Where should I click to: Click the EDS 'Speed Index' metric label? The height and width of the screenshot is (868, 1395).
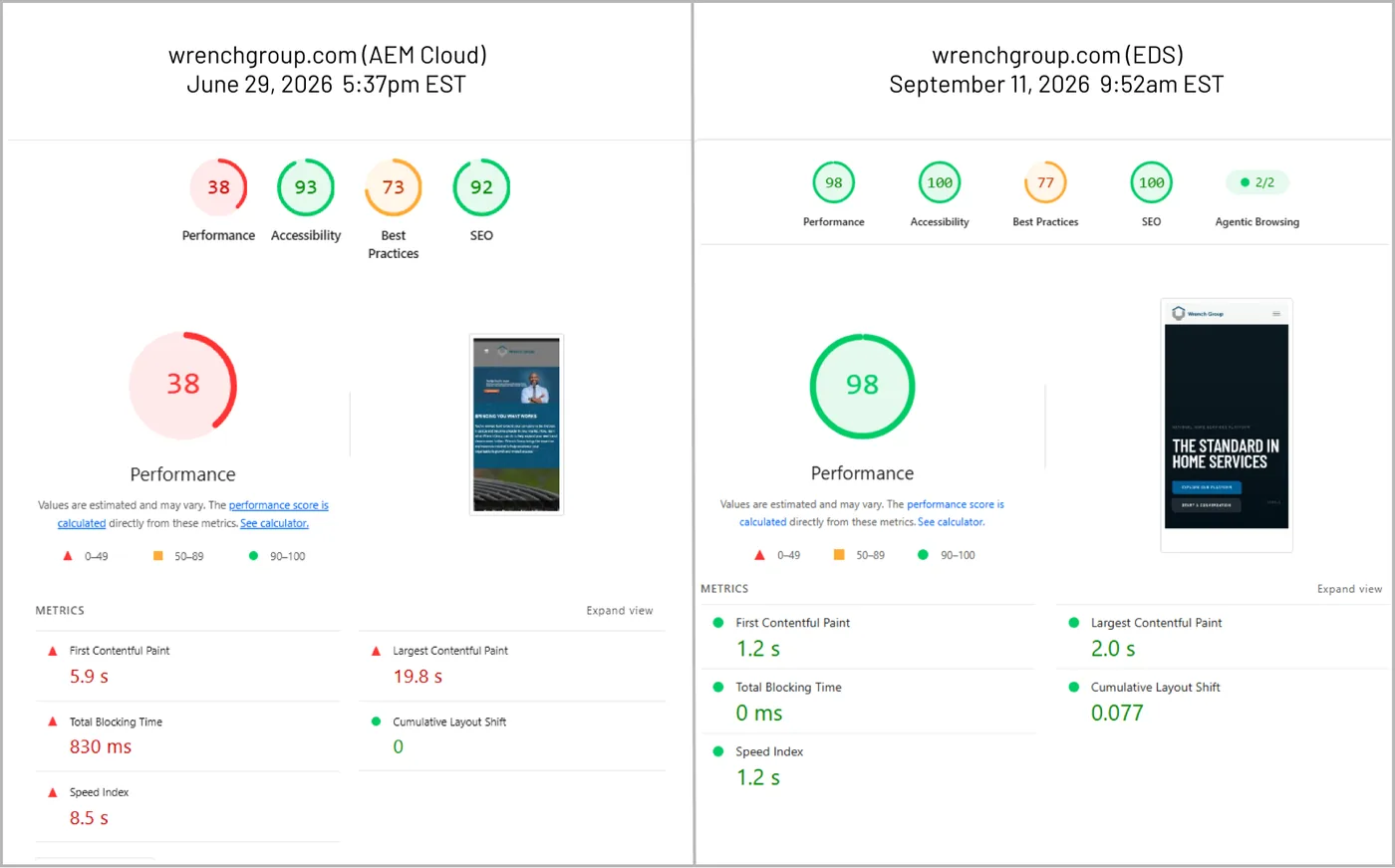(769, 751)
